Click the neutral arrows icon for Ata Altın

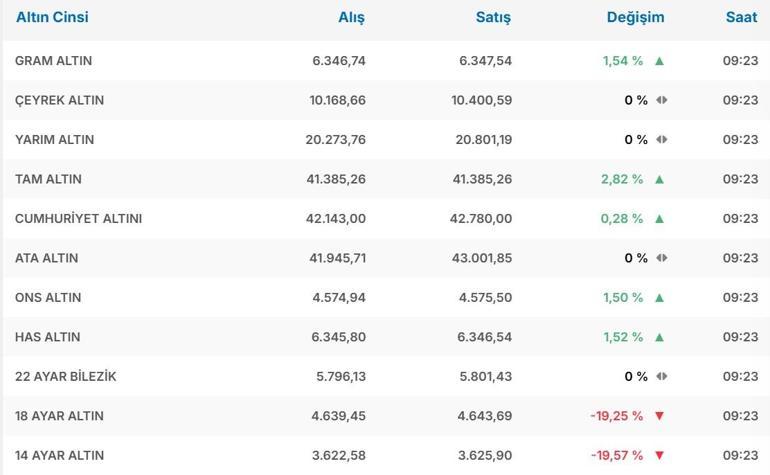pyautogui.click(x=661, y=258)
